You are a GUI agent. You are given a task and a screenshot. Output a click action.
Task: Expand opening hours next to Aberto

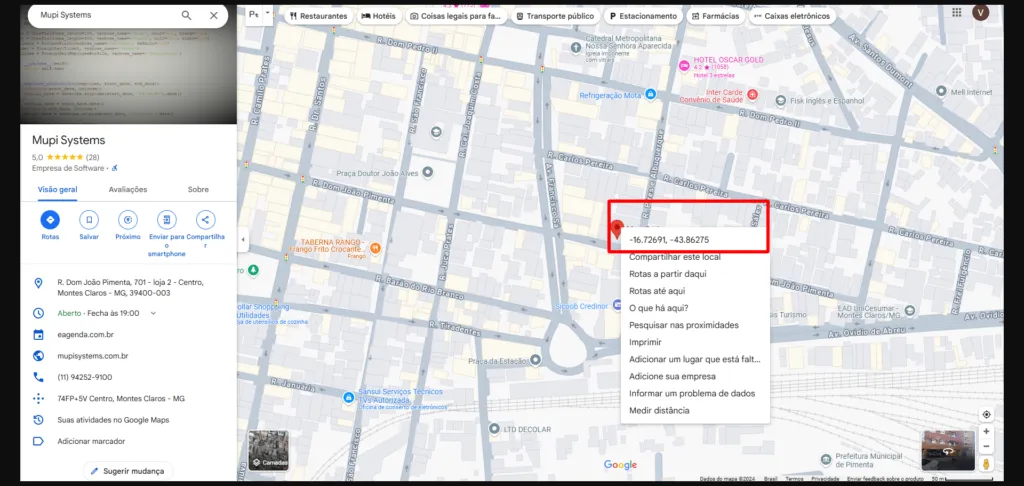tap(153, 313)
